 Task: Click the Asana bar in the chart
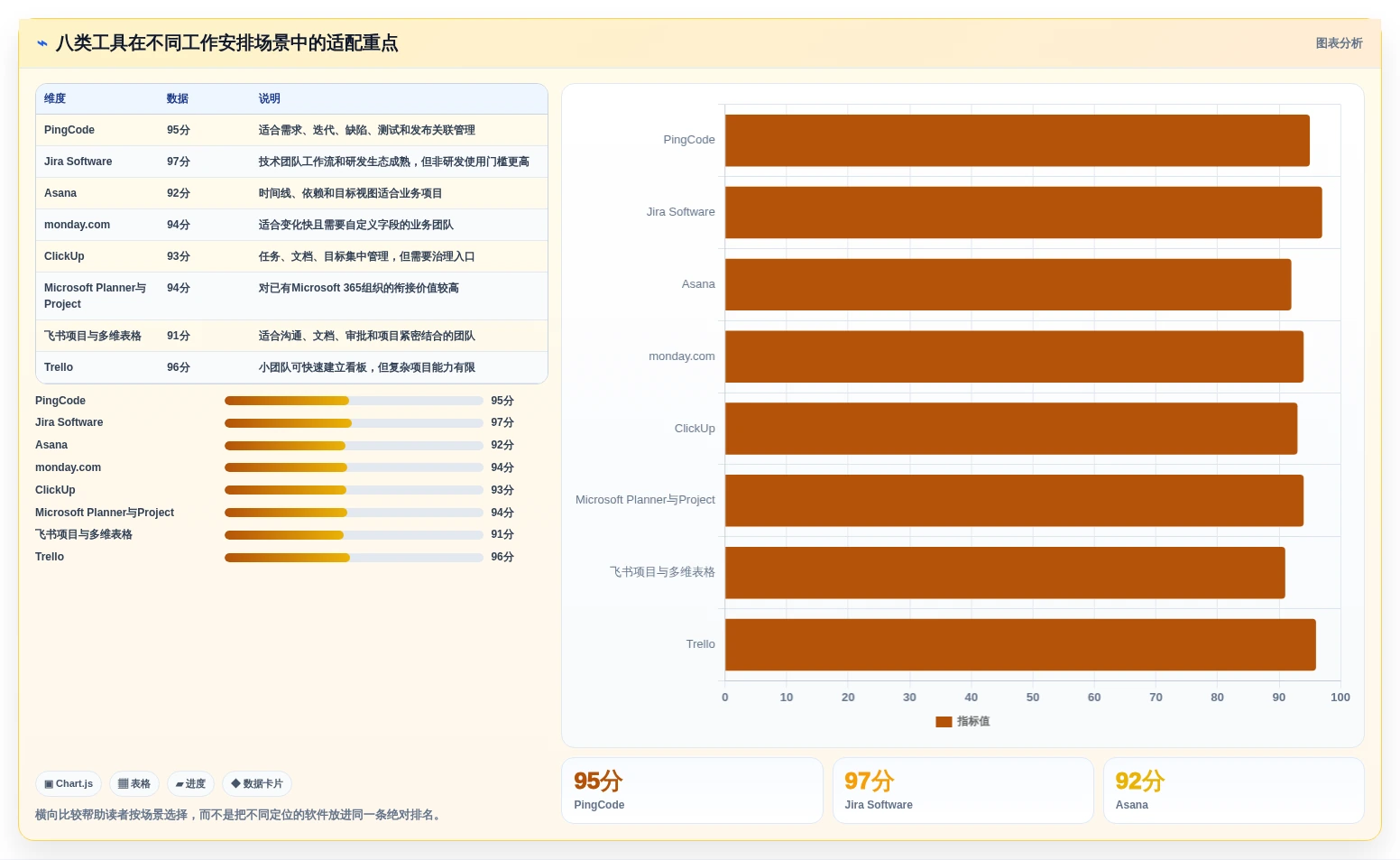click(1009, 285)
